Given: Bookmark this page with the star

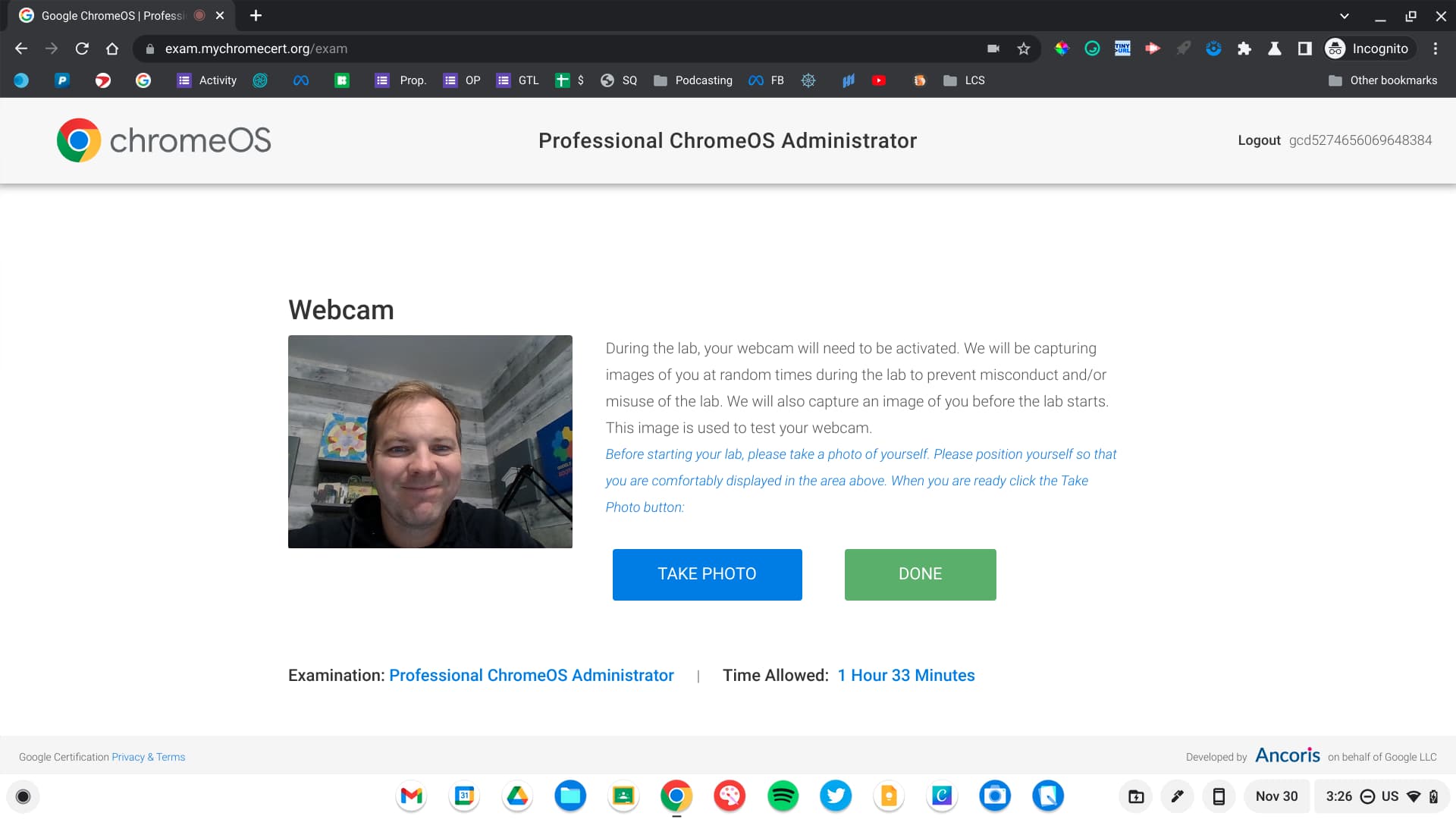Looking at the screenshot, I should point(1024,49).
